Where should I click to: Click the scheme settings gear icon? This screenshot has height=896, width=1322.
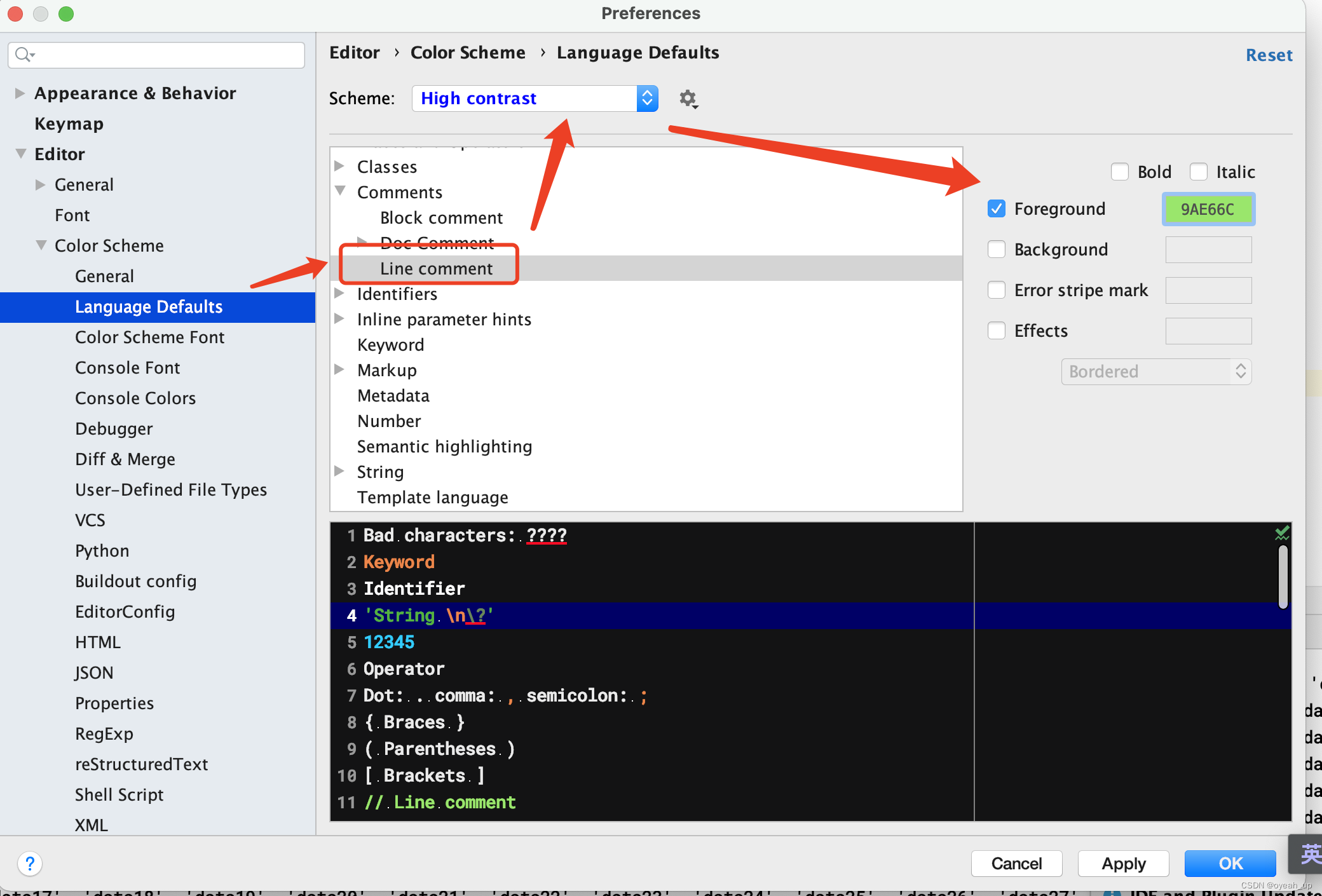pyautogui.click(x=688, y=99)
